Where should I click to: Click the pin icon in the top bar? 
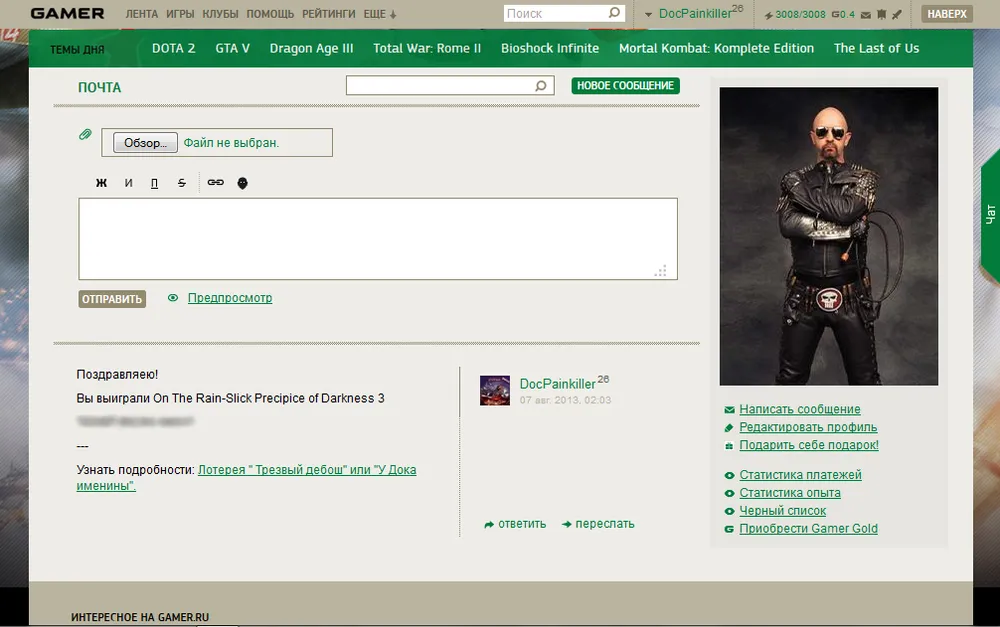(897, 15)
